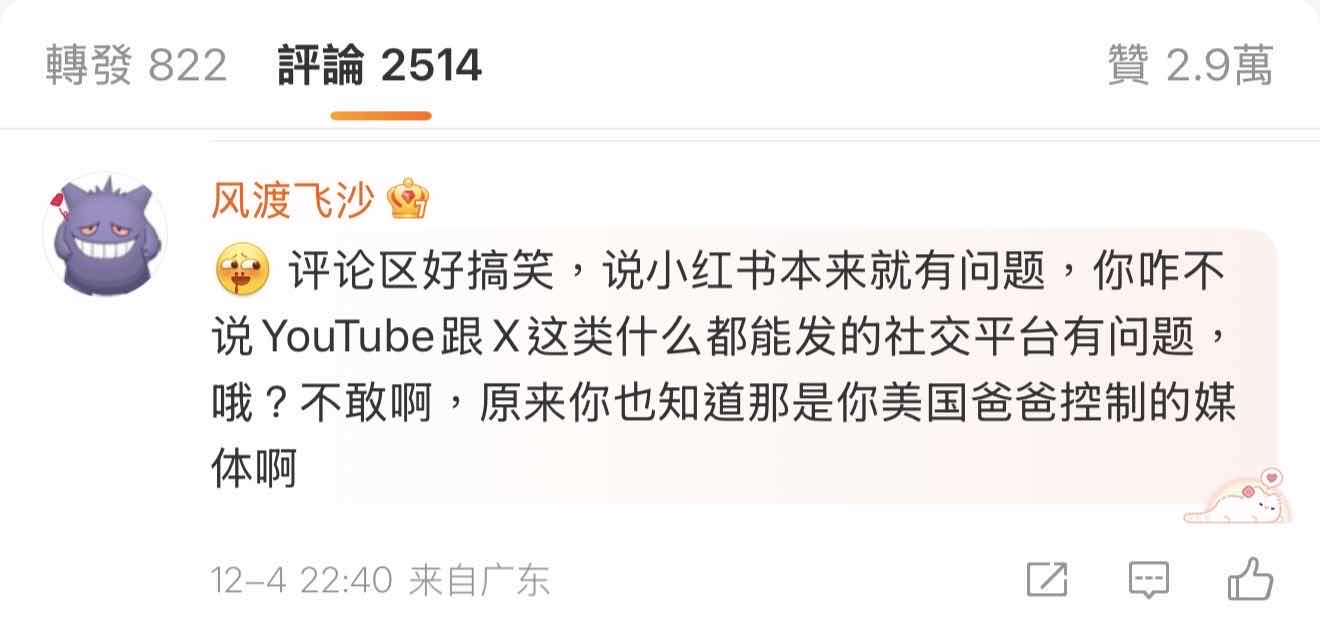Switch to the 轉發 822 tab
Image resolution: width=1320 pixels, height=621 pixels.
137,66
